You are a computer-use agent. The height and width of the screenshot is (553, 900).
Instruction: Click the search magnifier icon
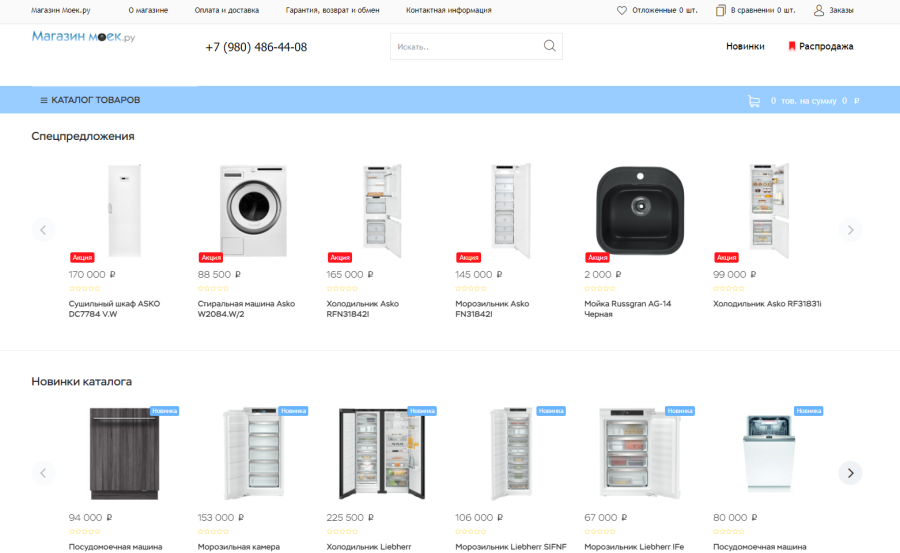point(549,46)
